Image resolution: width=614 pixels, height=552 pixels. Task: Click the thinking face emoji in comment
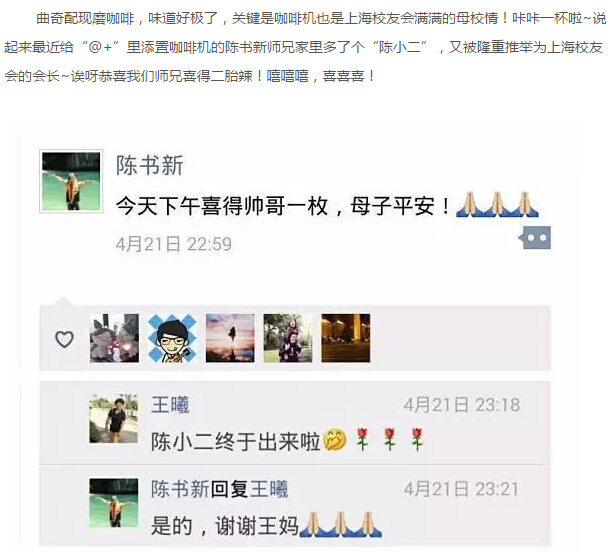point(334,440)
